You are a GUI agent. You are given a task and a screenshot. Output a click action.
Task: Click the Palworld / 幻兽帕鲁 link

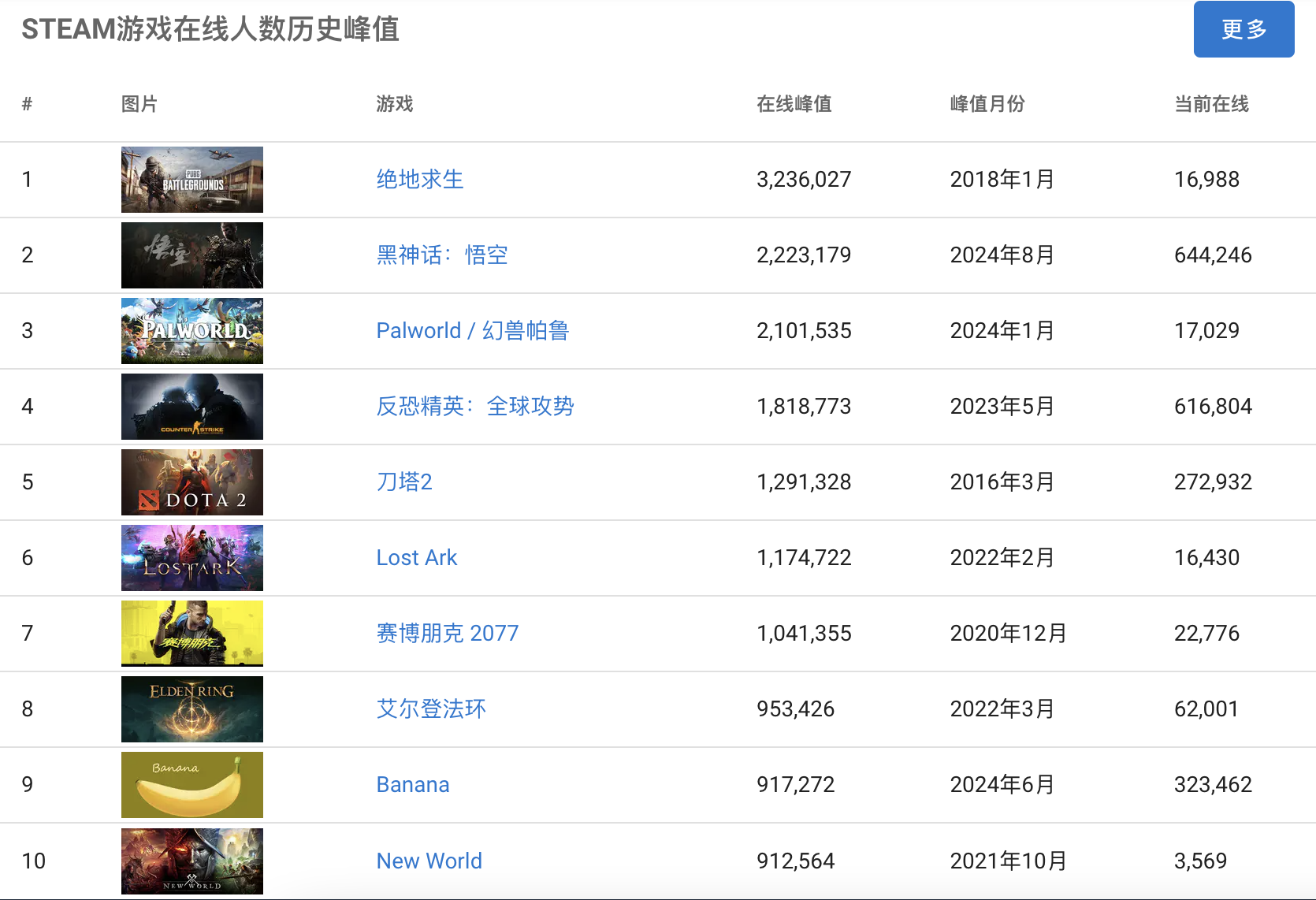point(472,330)
